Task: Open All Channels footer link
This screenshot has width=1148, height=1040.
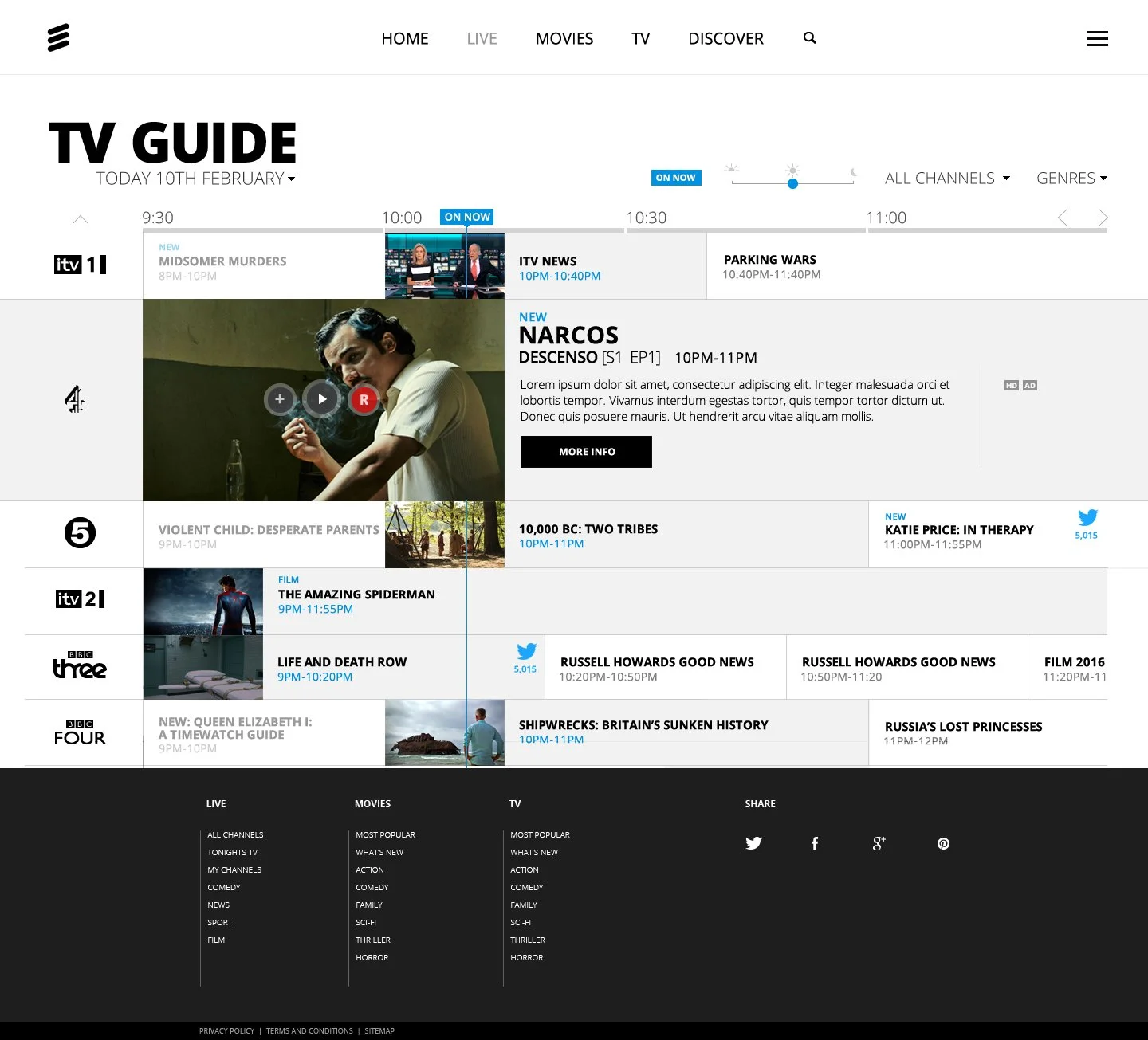Action: (235, 835)
